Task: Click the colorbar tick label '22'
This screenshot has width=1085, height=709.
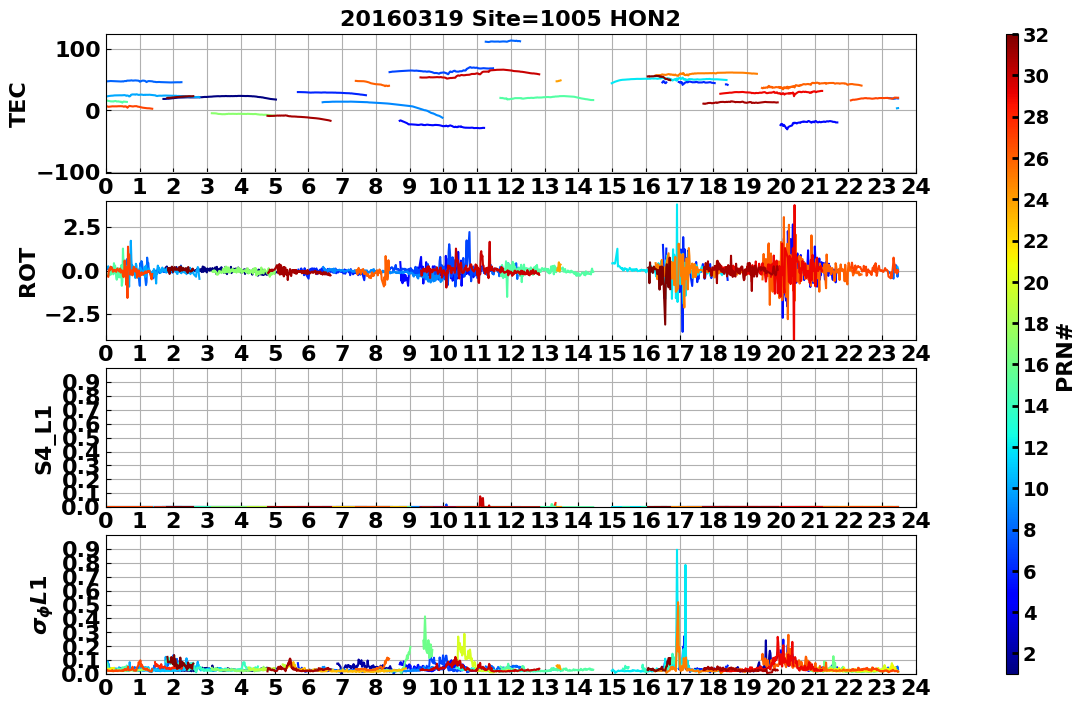Action: (x=1035, y=241)
